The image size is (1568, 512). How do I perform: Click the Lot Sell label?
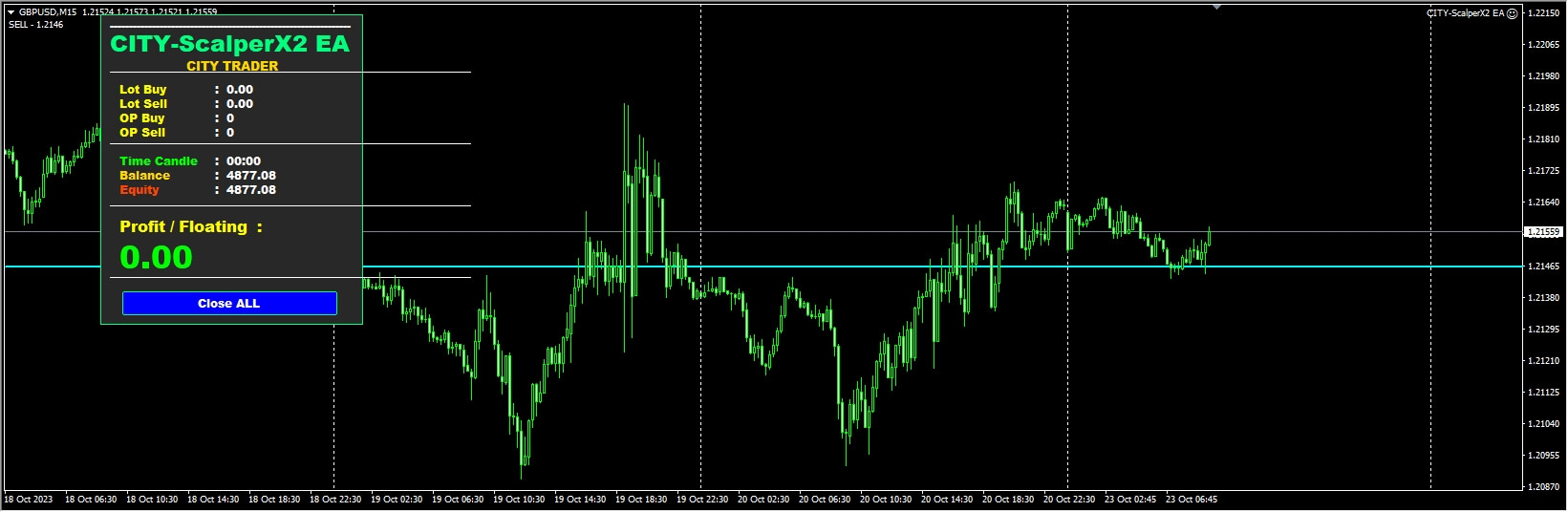coord(142,104)
